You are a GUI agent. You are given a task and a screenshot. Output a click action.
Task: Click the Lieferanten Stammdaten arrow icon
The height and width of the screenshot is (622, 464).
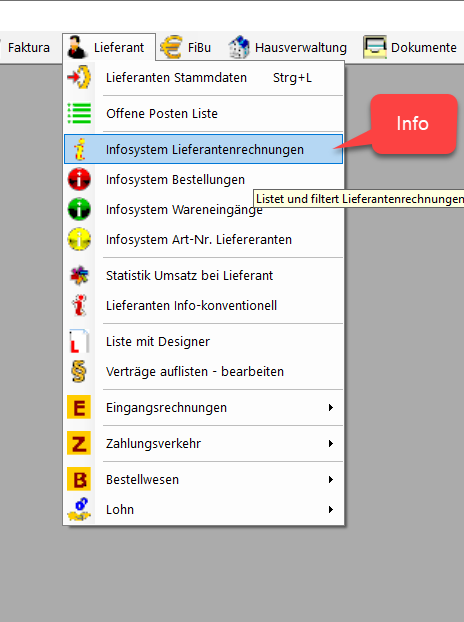point(79,77)
